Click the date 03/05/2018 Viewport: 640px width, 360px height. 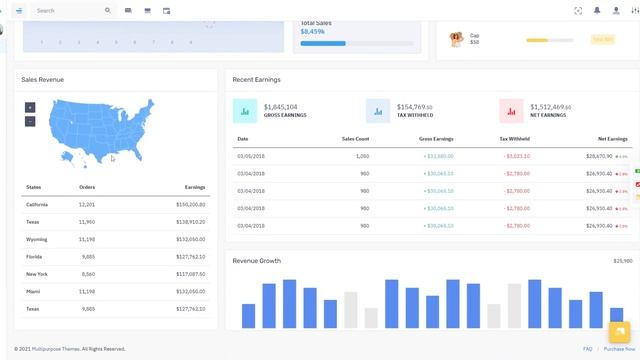[251, 156]
